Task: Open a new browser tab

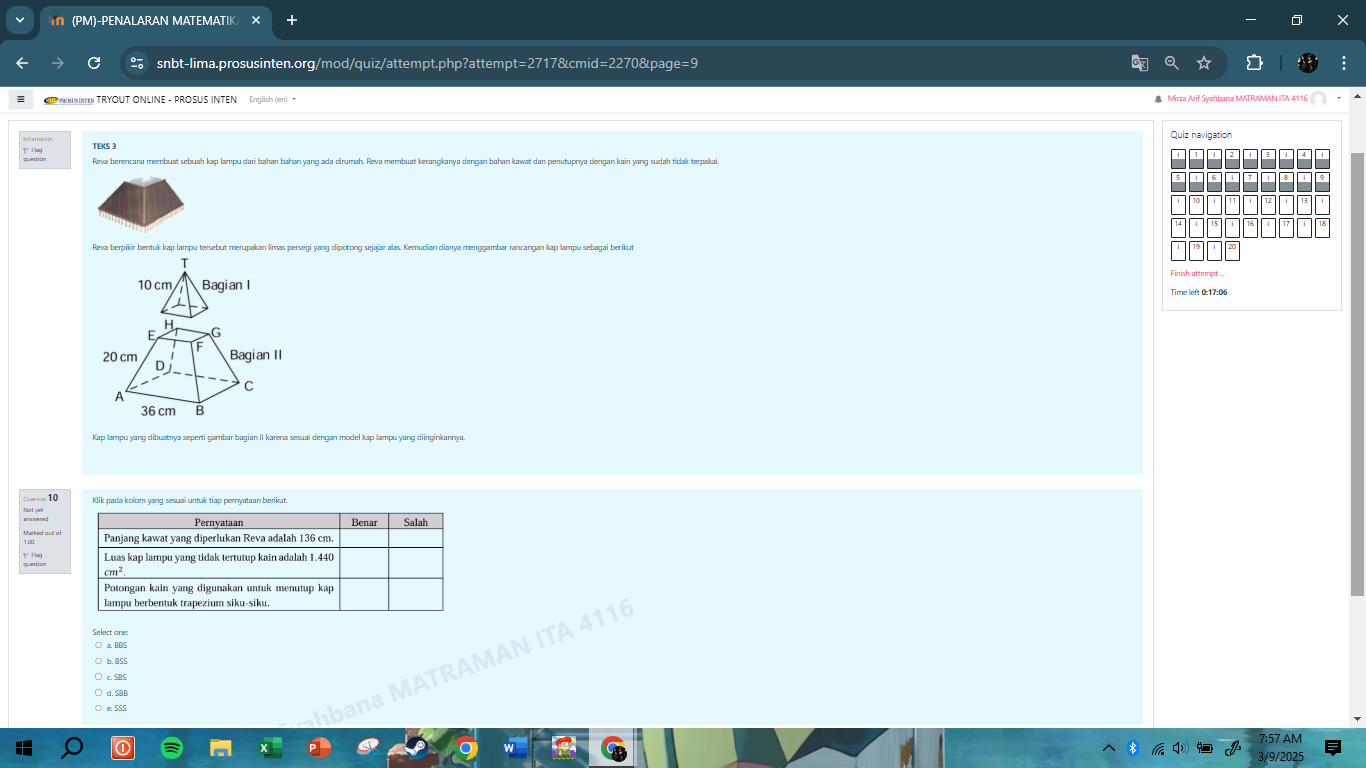Action: [291, 20]
